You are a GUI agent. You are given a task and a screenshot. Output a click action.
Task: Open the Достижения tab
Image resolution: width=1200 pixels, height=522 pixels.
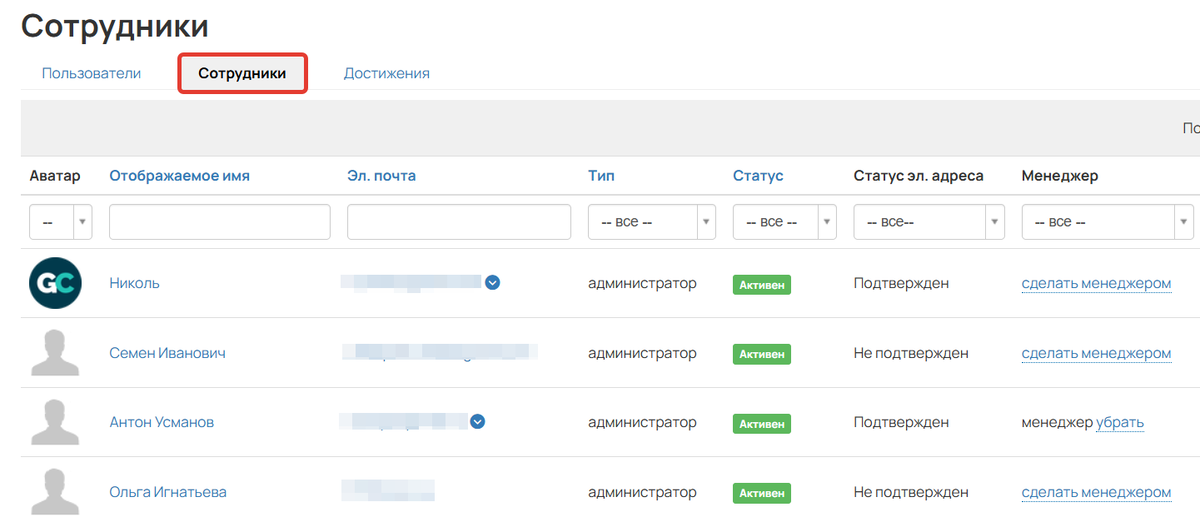[x=386, y=73]
